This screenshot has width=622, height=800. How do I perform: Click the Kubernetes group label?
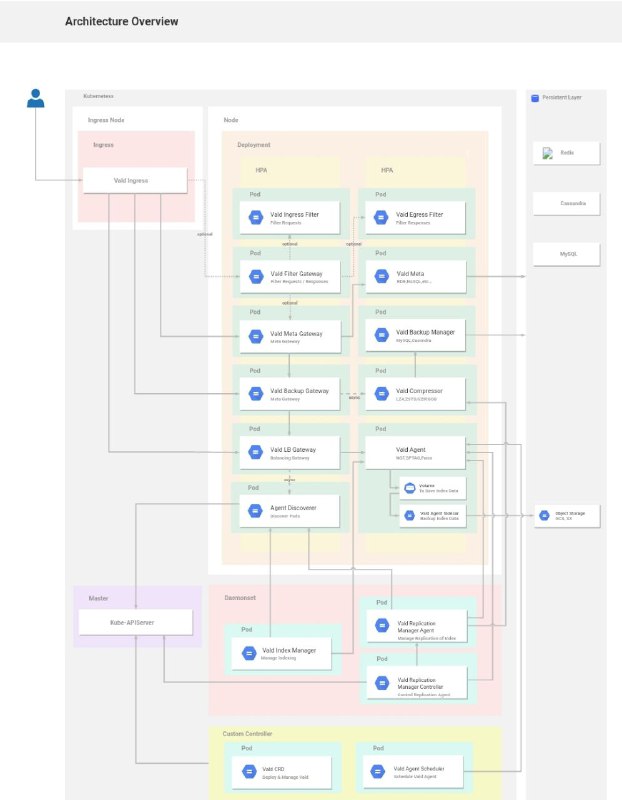coord(98,96)
